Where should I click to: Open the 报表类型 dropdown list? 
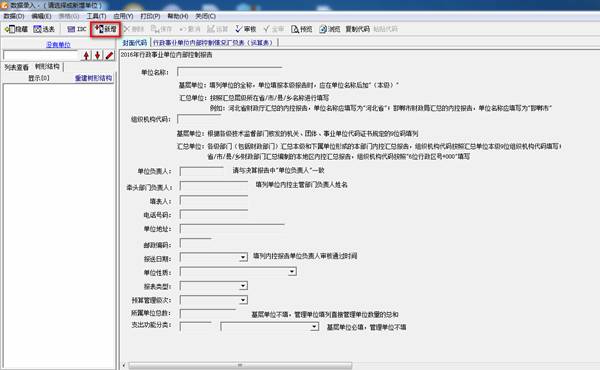click(243, 286)
